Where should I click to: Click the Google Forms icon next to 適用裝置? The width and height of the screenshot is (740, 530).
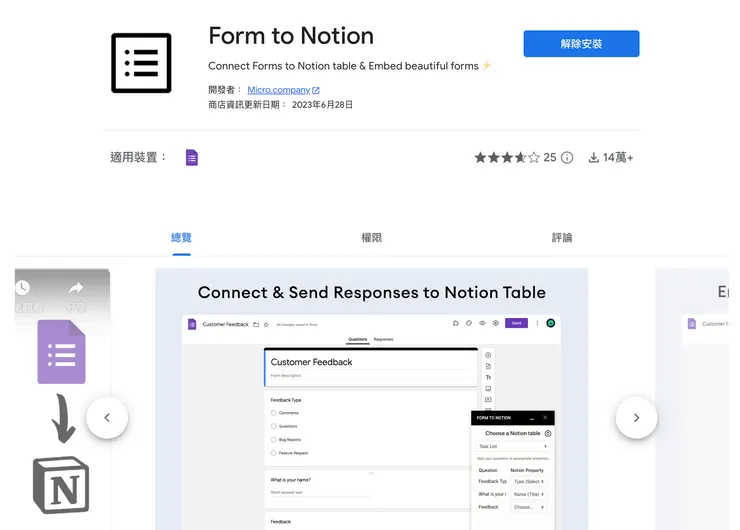(x=192, y=157)
